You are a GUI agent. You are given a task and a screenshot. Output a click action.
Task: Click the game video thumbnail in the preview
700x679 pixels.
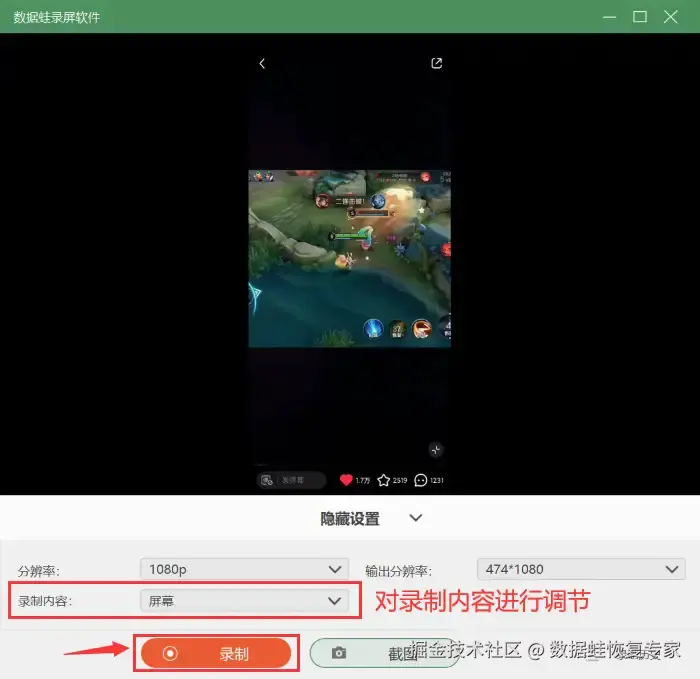[350, 258]
